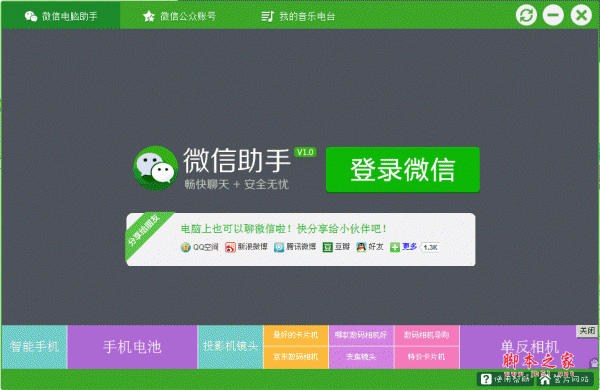Screen dimensions: 600x390
Task: Switch to the 微信公众账号 tab
Action: click(x=179, y=16)
